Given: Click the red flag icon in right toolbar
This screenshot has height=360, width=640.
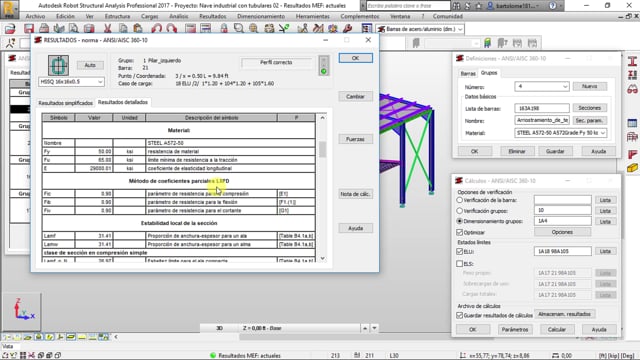Looking at the screenshot, I should tap(632, 154).
